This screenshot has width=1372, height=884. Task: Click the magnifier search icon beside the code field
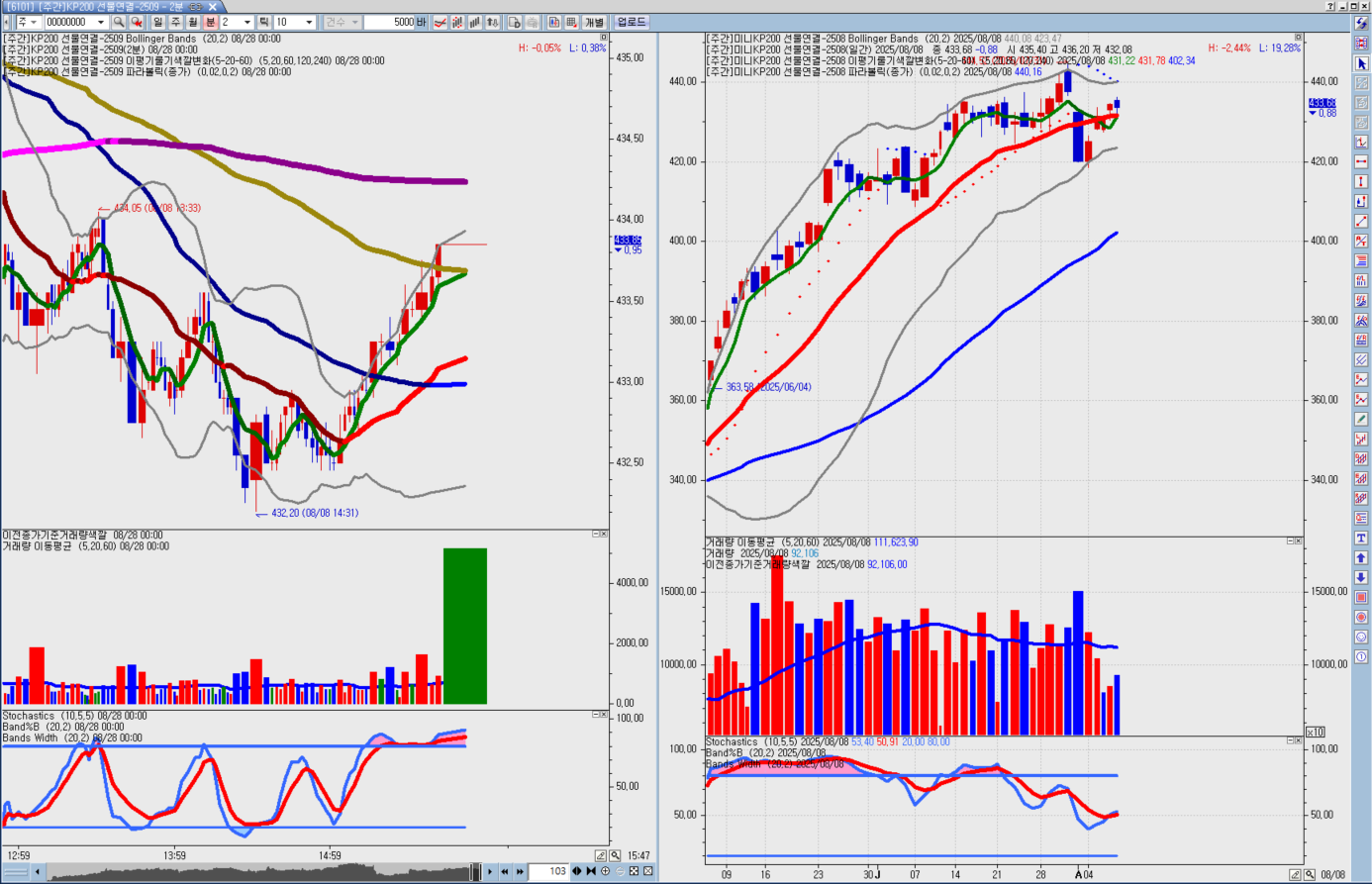(x=119, y=22)
